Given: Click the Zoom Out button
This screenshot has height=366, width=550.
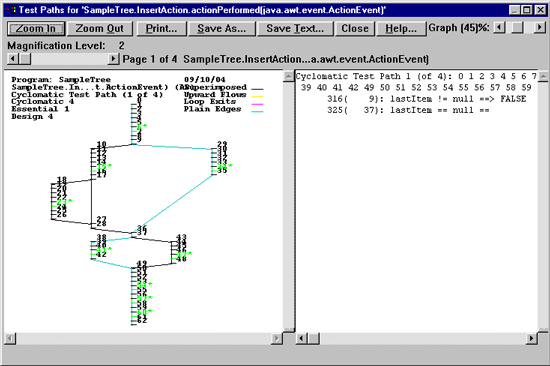Looking at the screenshot, I should [x=100, y=28].
